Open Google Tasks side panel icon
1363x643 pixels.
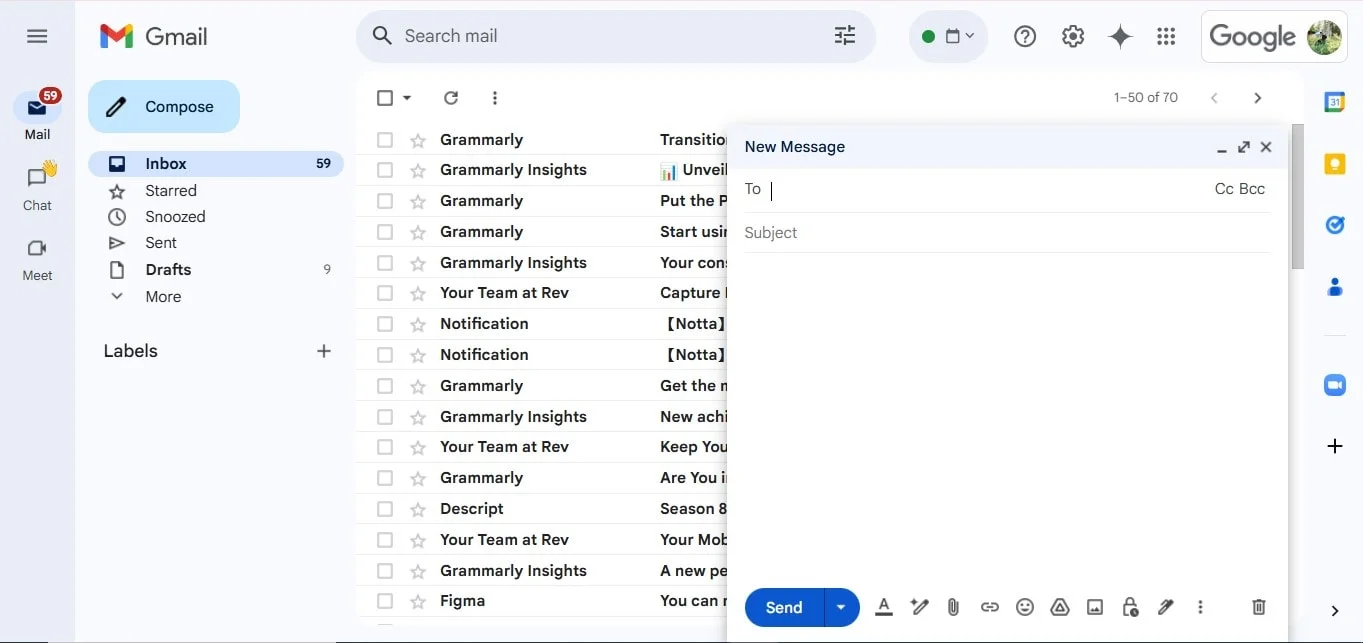tap(1334, 225)
